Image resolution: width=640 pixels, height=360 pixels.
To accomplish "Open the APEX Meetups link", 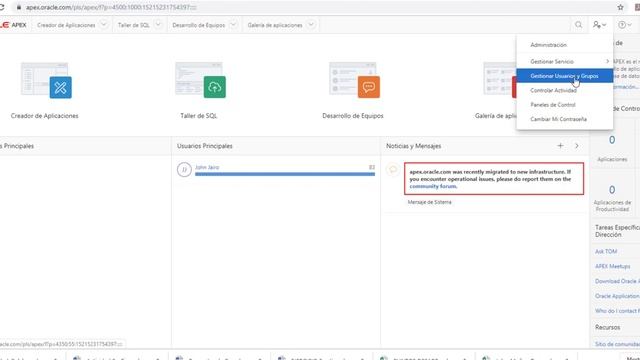I will (x=612, y=266).
